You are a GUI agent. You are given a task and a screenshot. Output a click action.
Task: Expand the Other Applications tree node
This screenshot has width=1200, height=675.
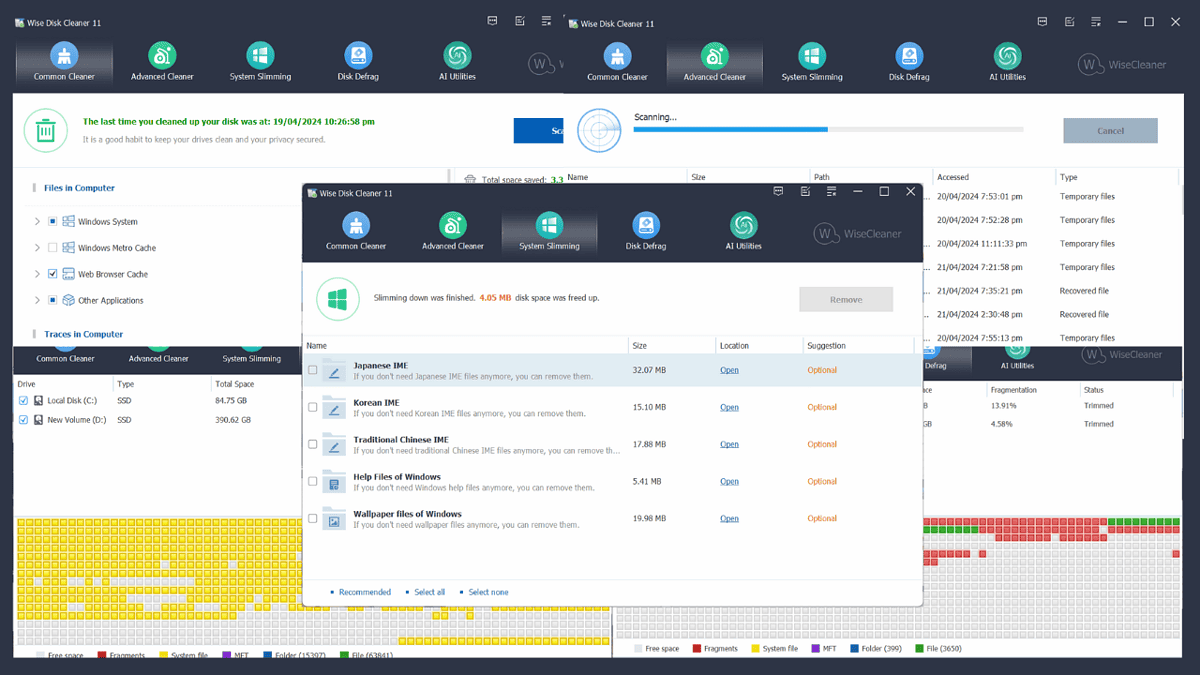(38, 300)
